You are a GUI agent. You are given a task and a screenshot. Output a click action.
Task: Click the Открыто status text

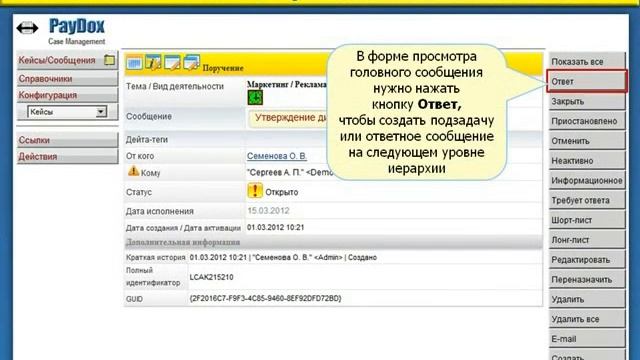pyautogui.click(x=282, y=192)
